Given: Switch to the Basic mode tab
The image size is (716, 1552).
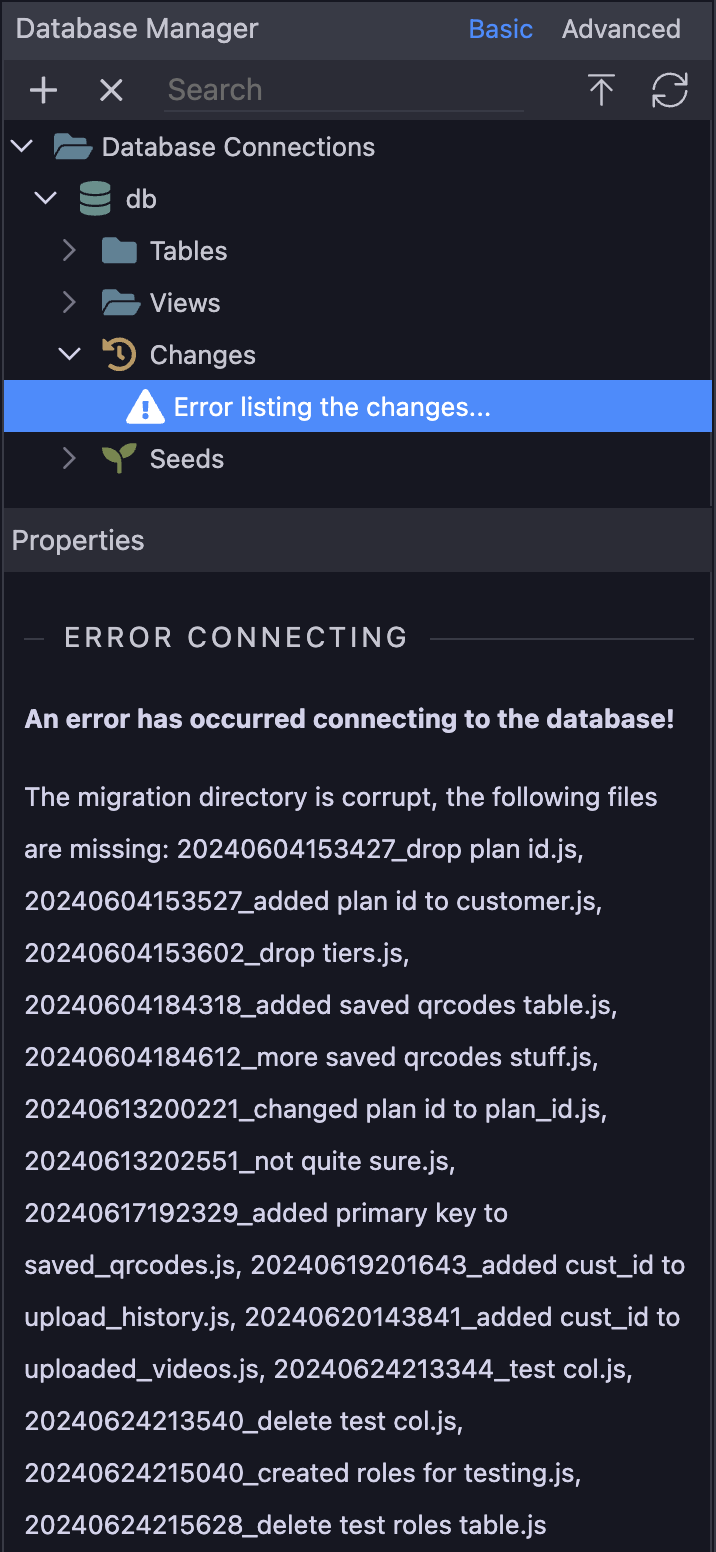Looking at the screenshot, I should tap(500, 29).
